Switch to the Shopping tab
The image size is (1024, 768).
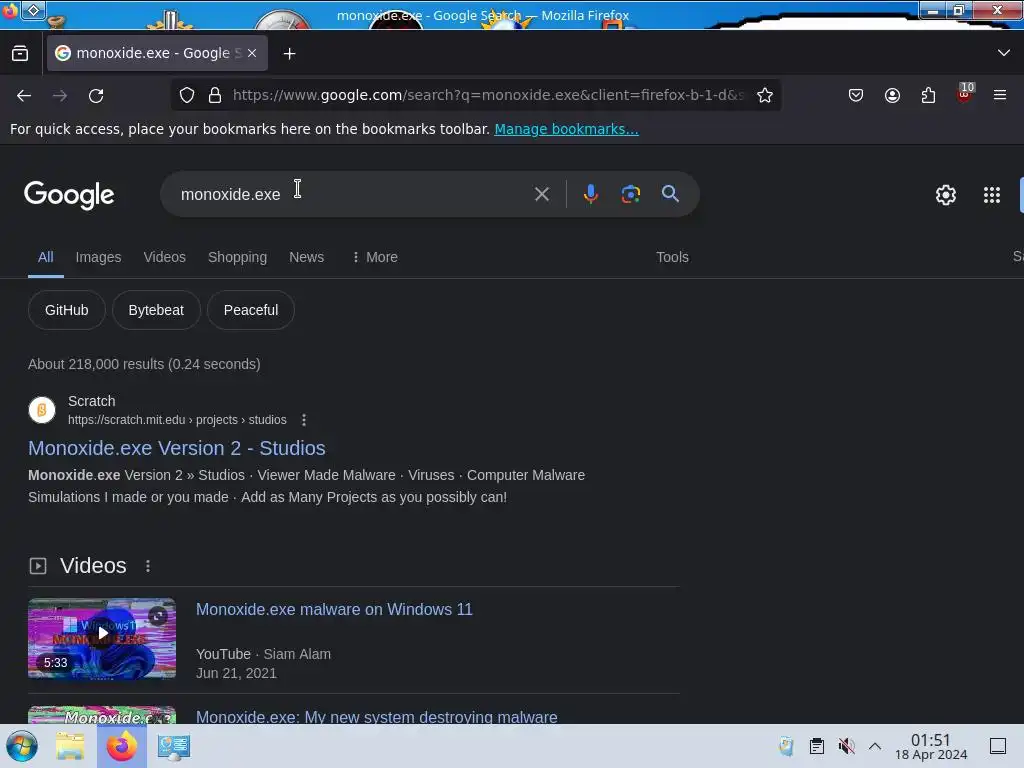(x=237, y=257)
